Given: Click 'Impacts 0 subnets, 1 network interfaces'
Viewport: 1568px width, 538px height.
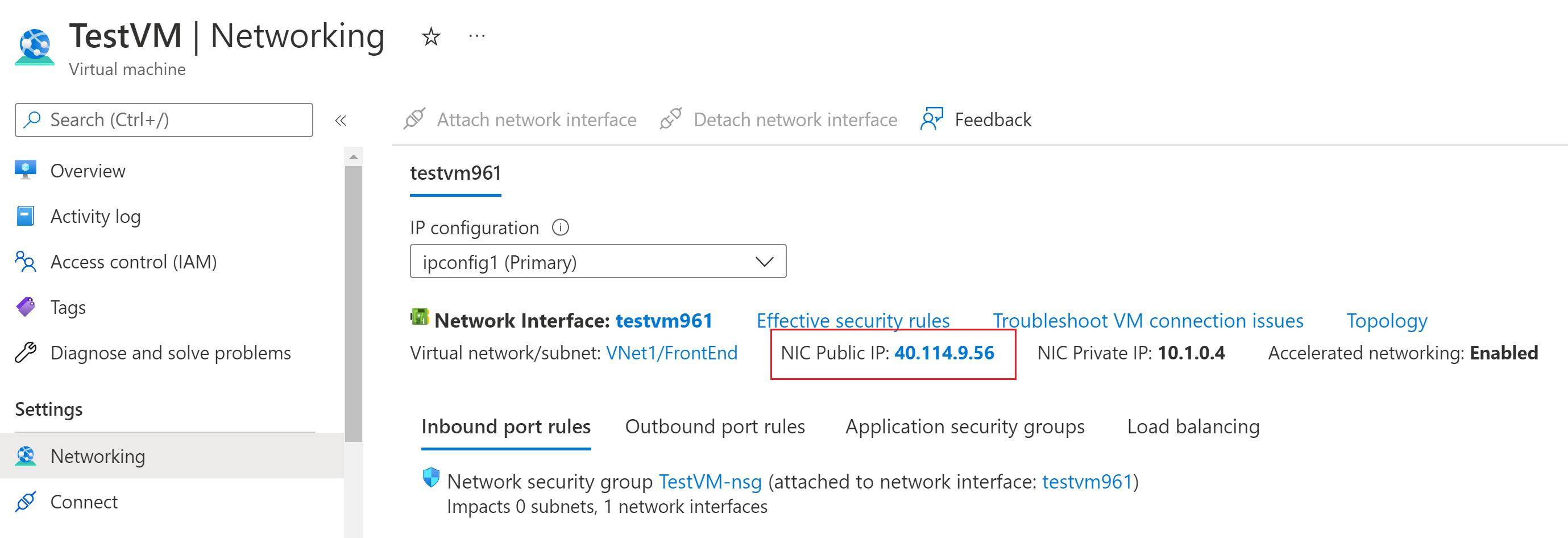Looking at the screenshot, I should (607, 506).
